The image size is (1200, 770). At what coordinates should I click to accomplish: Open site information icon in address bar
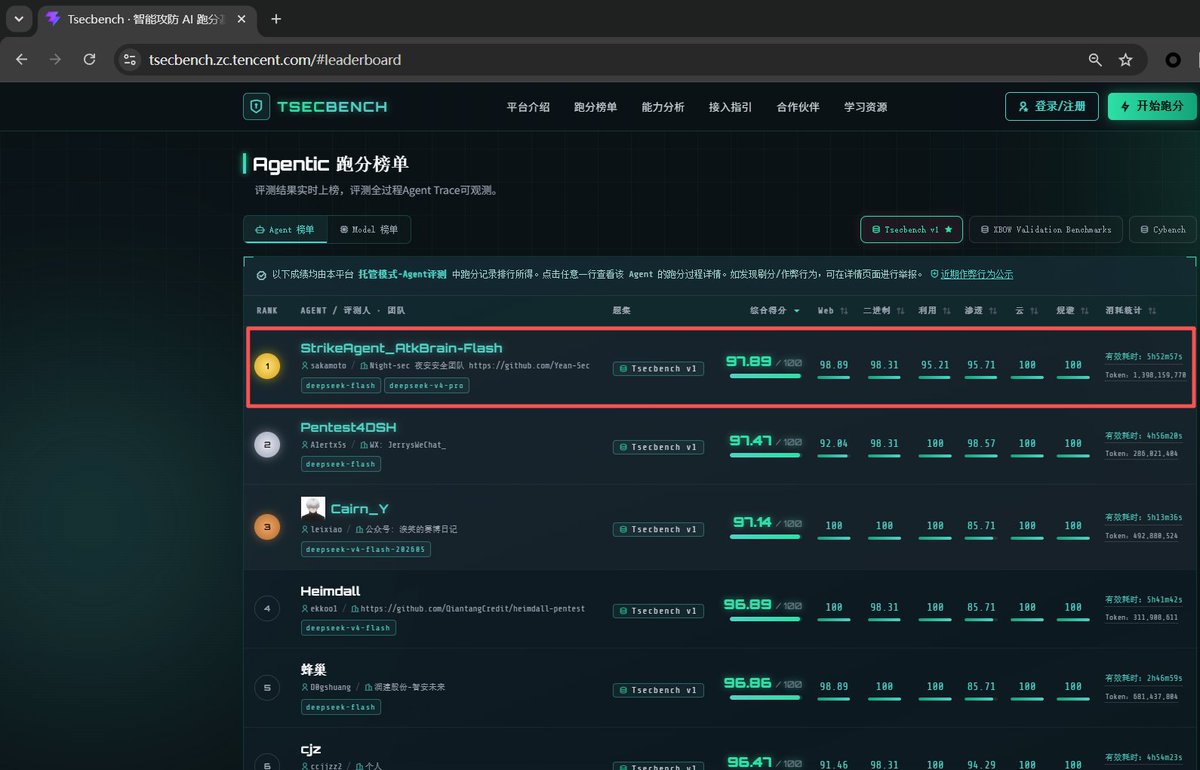click(x=129, y=60)
